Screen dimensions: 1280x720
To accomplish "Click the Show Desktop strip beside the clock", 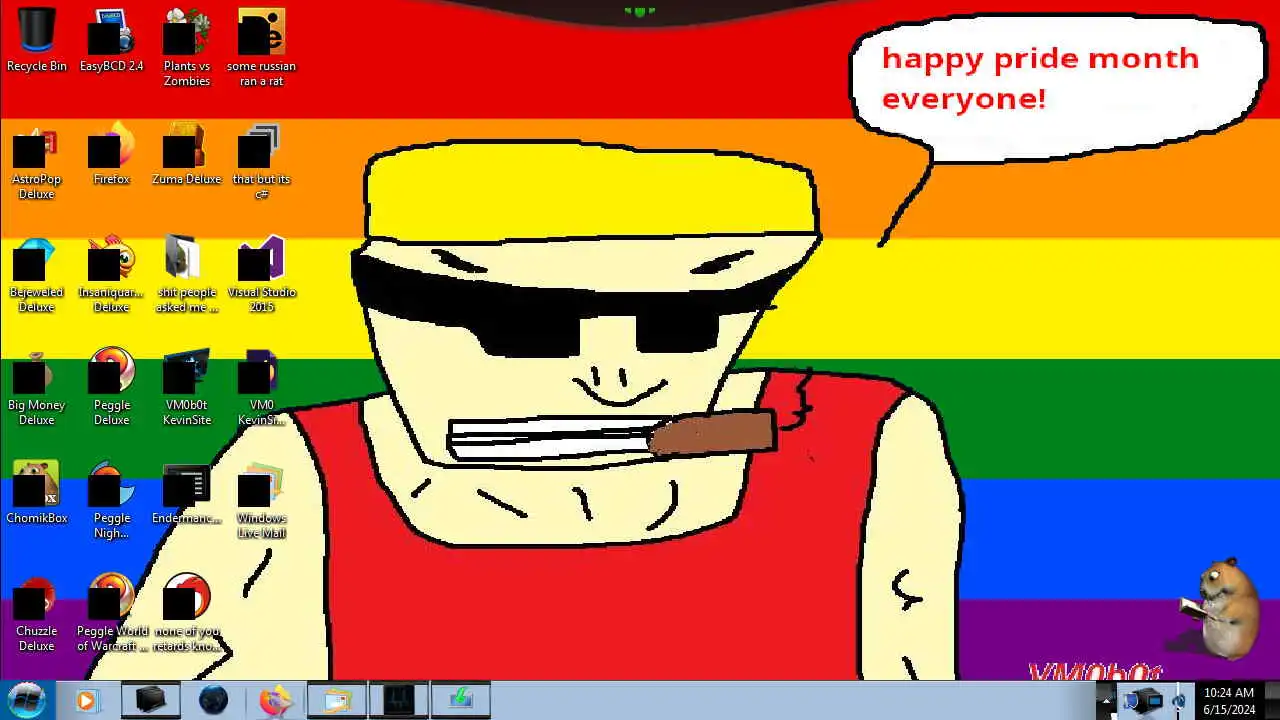I will (x=1272, y=700).
